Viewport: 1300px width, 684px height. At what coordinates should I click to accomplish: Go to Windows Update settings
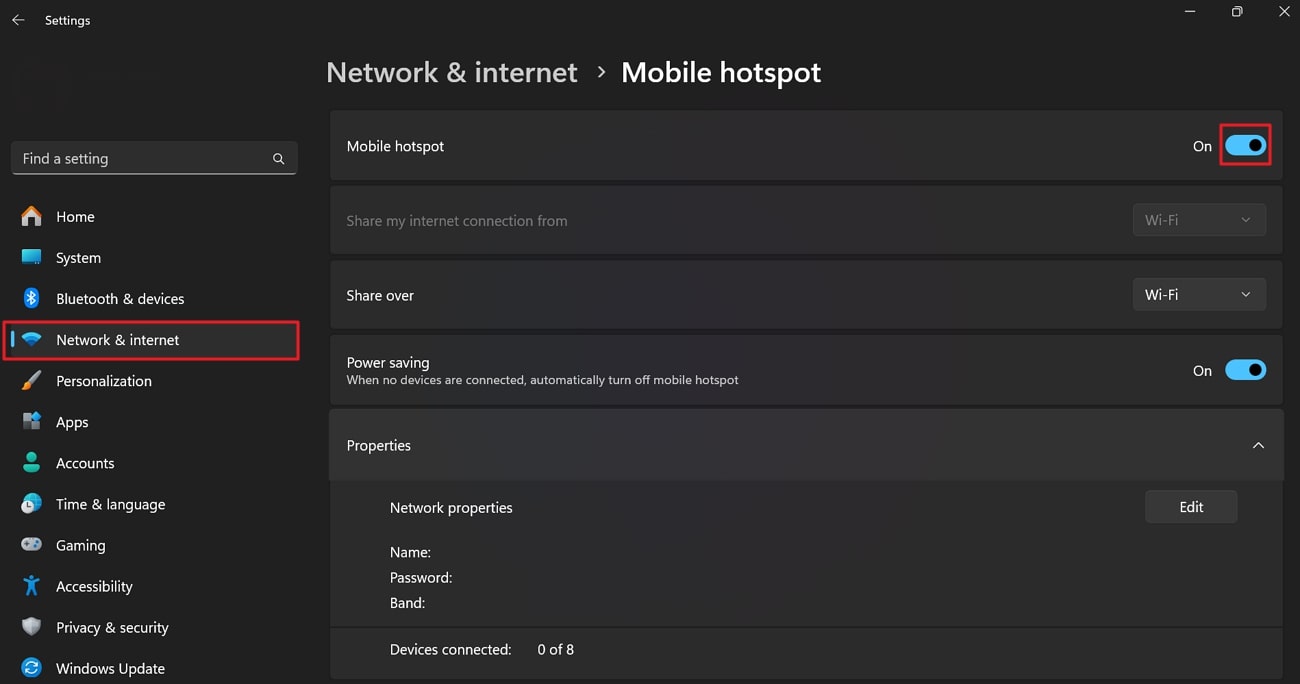[110, 667]
